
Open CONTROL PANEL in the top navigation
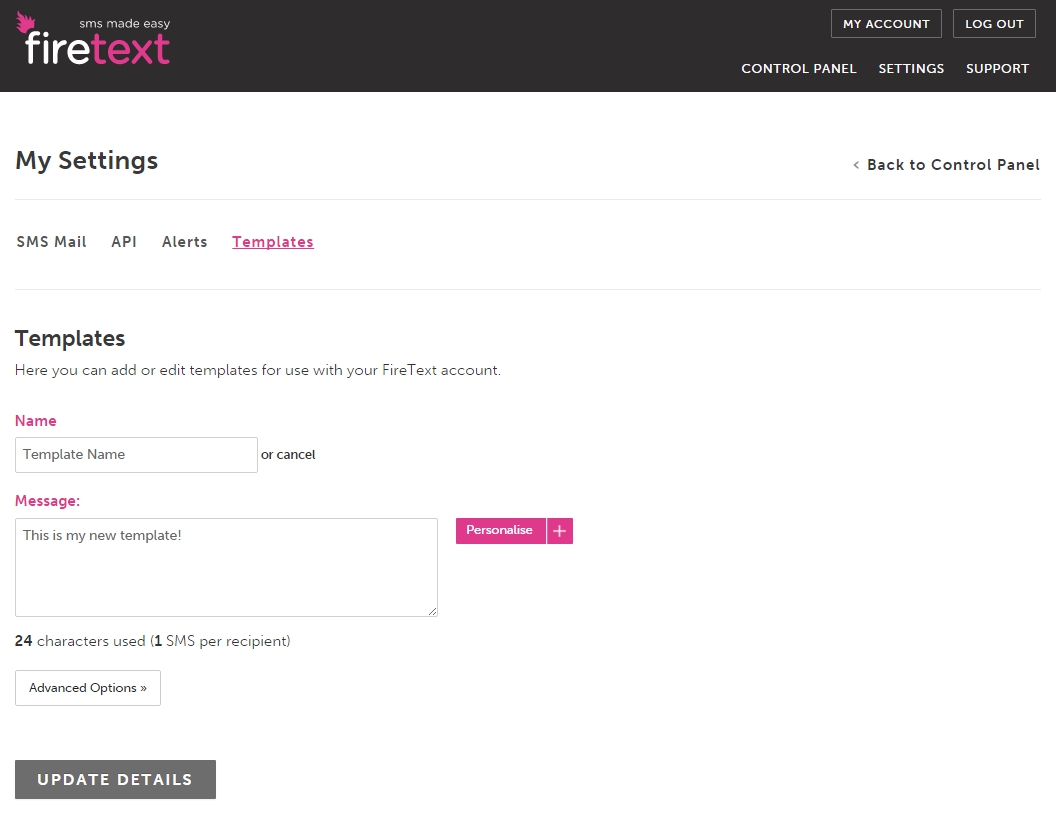click(x=798, y=69)
